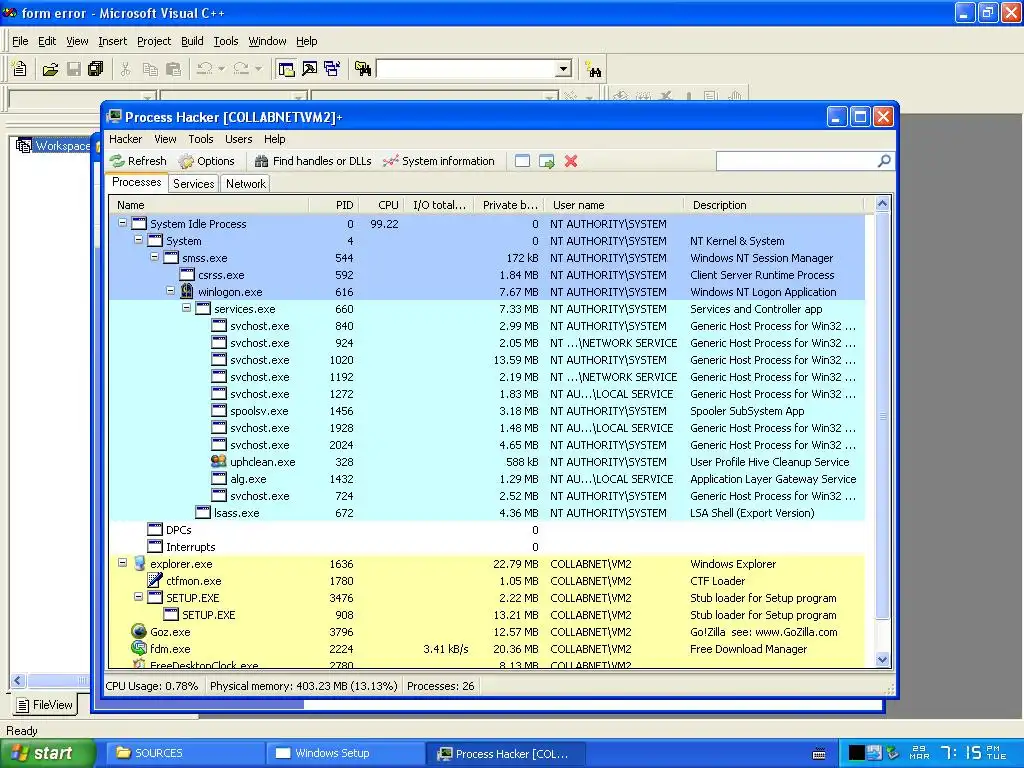Image resolution: width=1024 pixels, height=768 pixels.
Task: Click the binoculars Search icon in Visual C++
Action: [x=593, y=69]
